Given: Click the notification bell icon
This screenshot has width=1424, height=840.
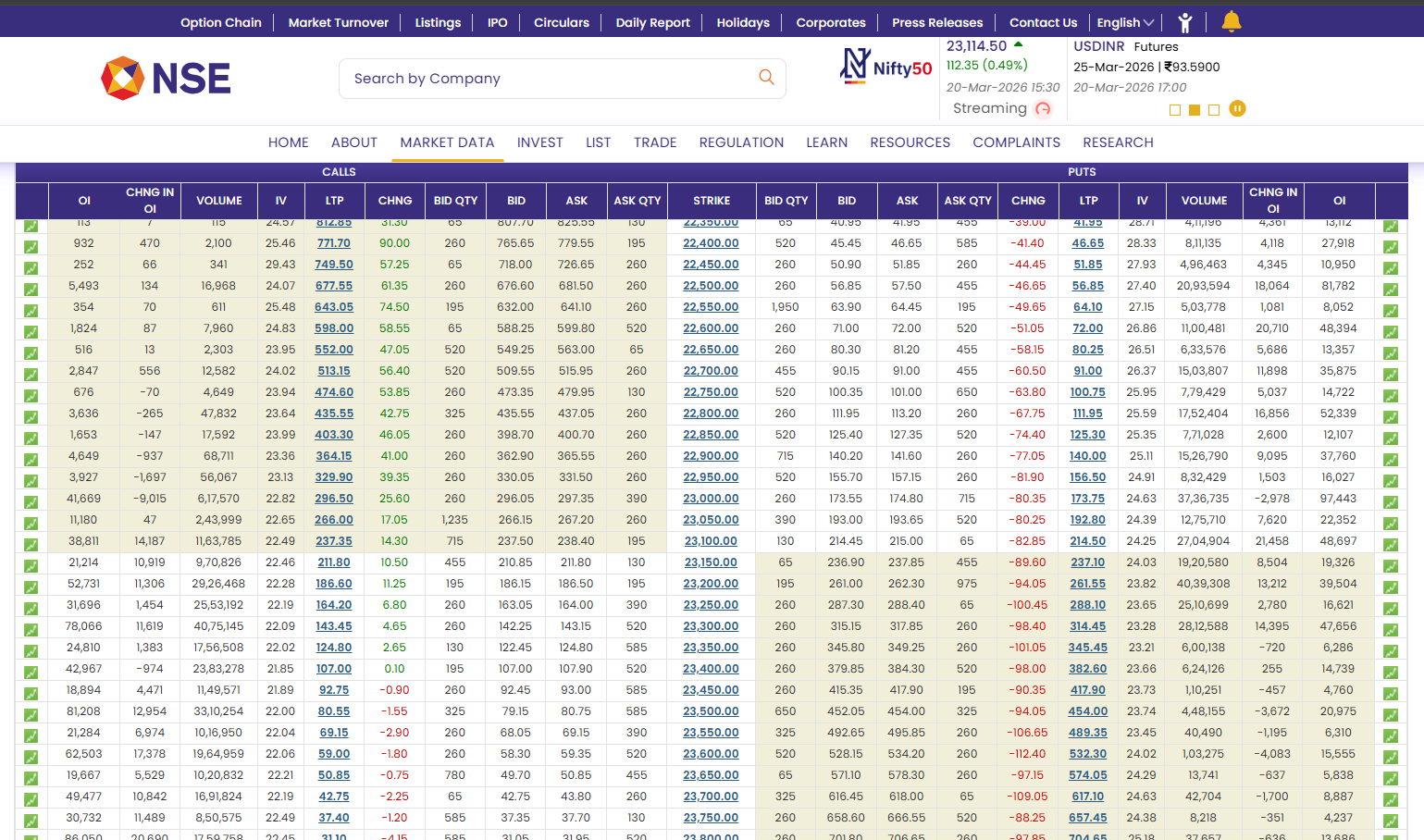Looking at the screenshot, I should 1231,21.
